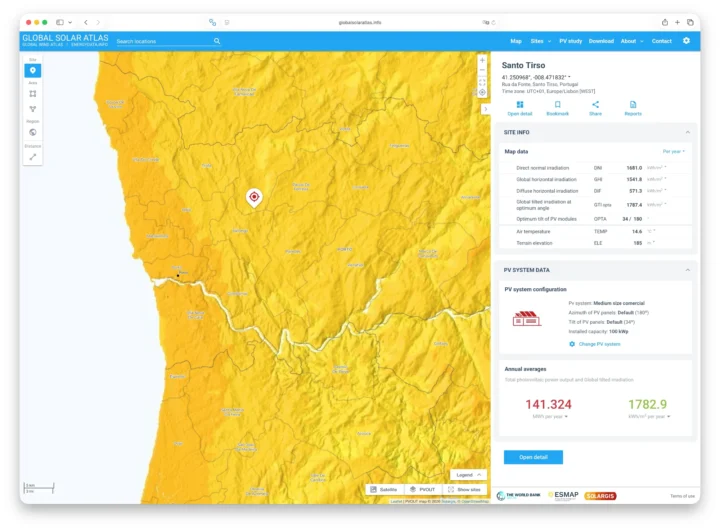Click the green 1782.9 irradiation value

pos(647,404)
